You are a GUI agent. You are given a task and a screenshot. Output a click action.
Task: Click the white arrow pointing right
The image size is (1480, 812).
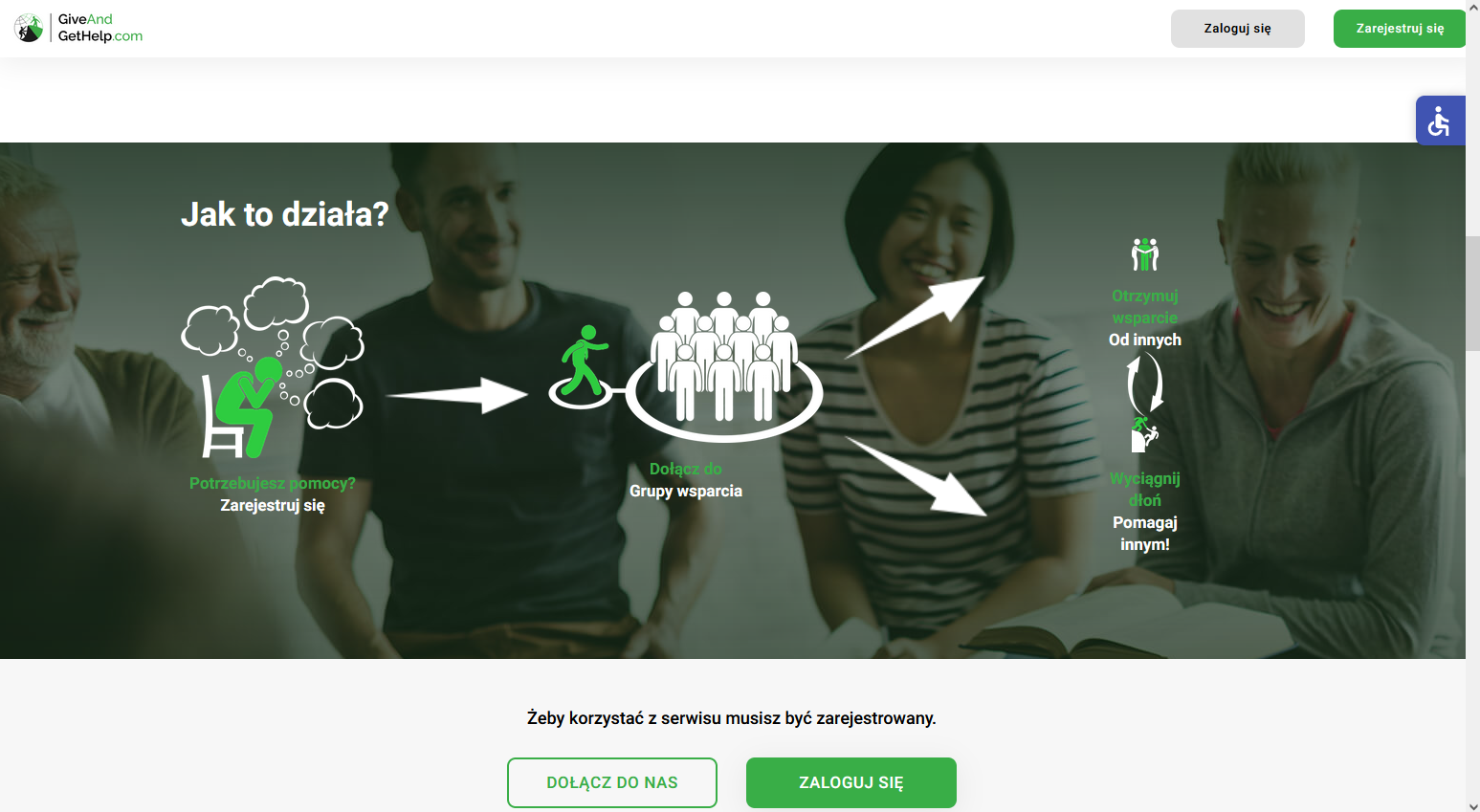coord(457,395)
